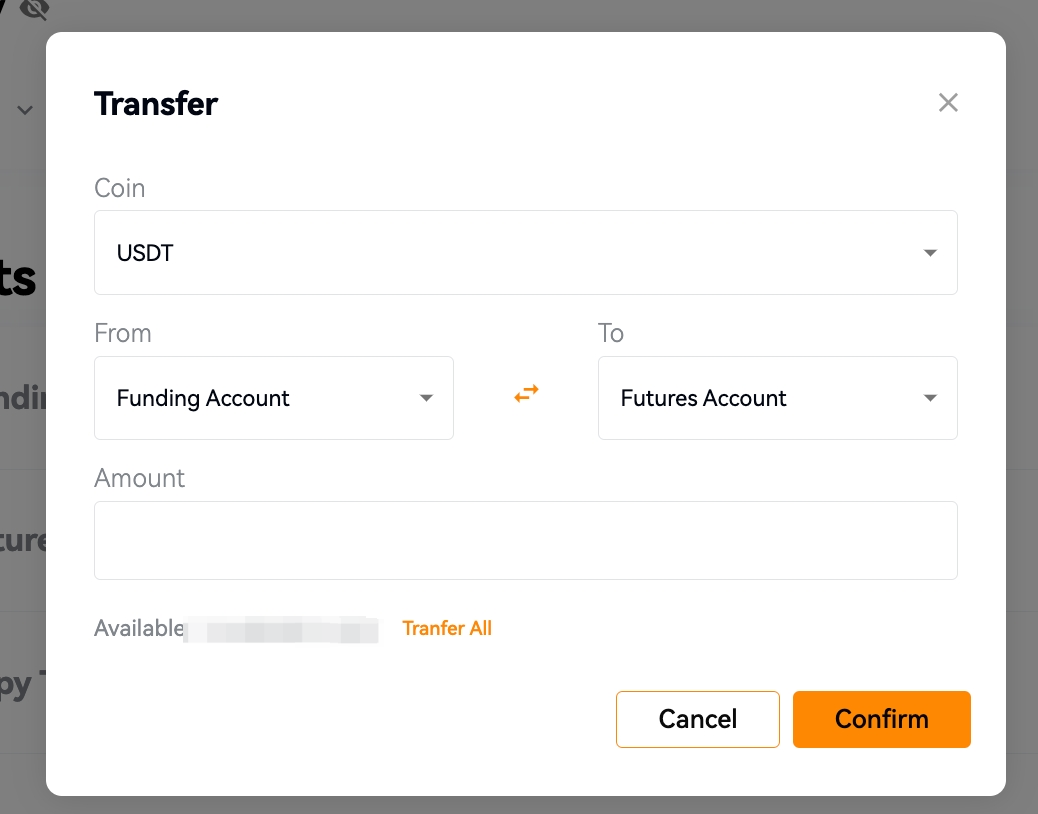Open the Coin dropdown arrow
The image size is (1038, 814).
[930, 253]
